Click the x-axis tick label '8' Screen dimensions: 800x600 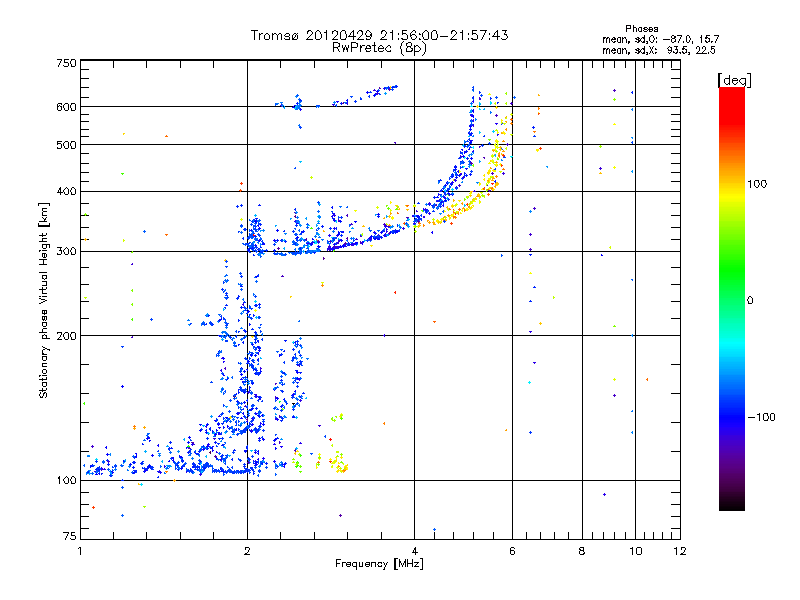tap(582, 551)
